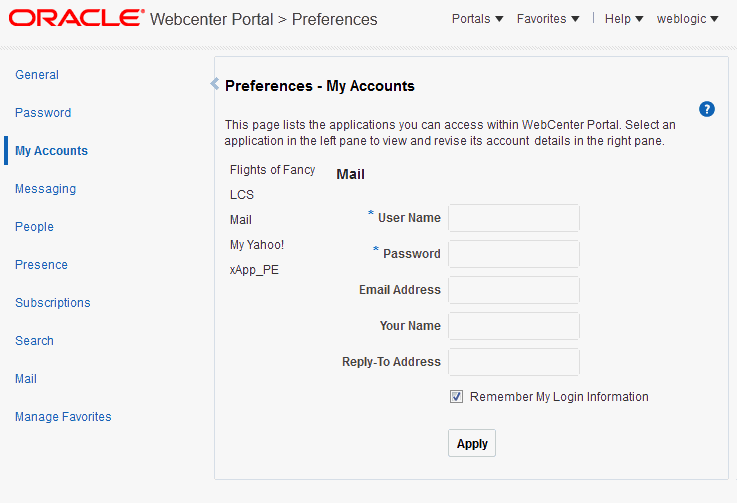This screenshot has height=503, width=737.
Task: Focus the User Name input field
Action: [514, 218]
